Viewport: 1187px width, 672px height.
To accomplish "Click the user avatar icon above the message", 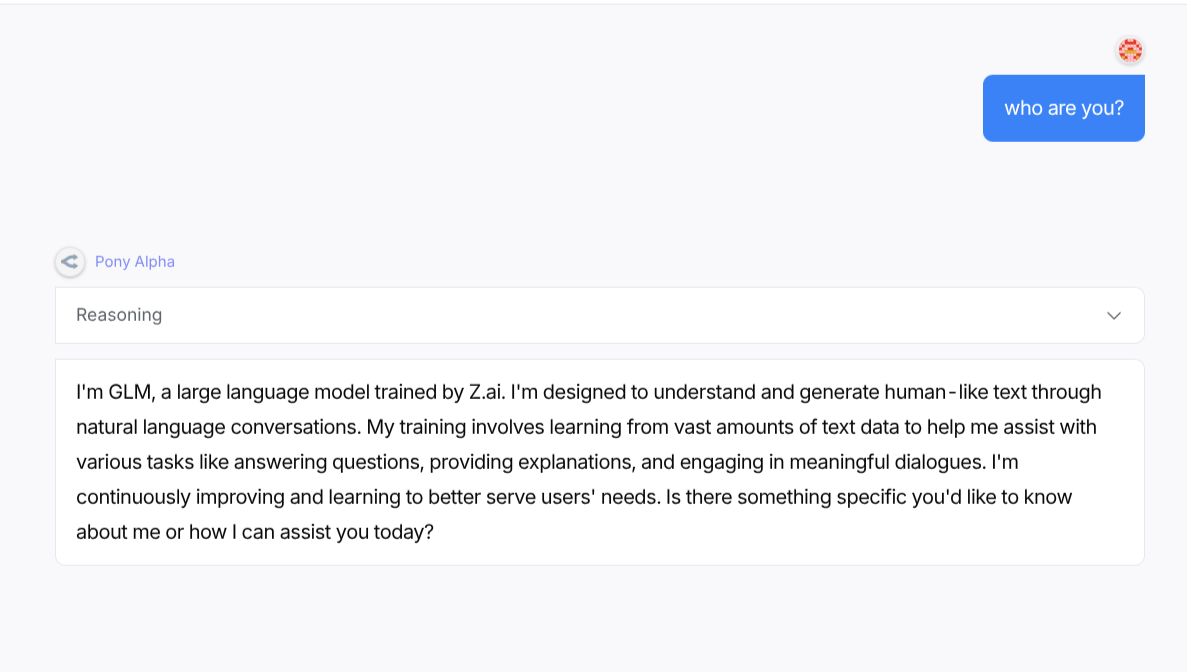I will tap(1130, 50).
